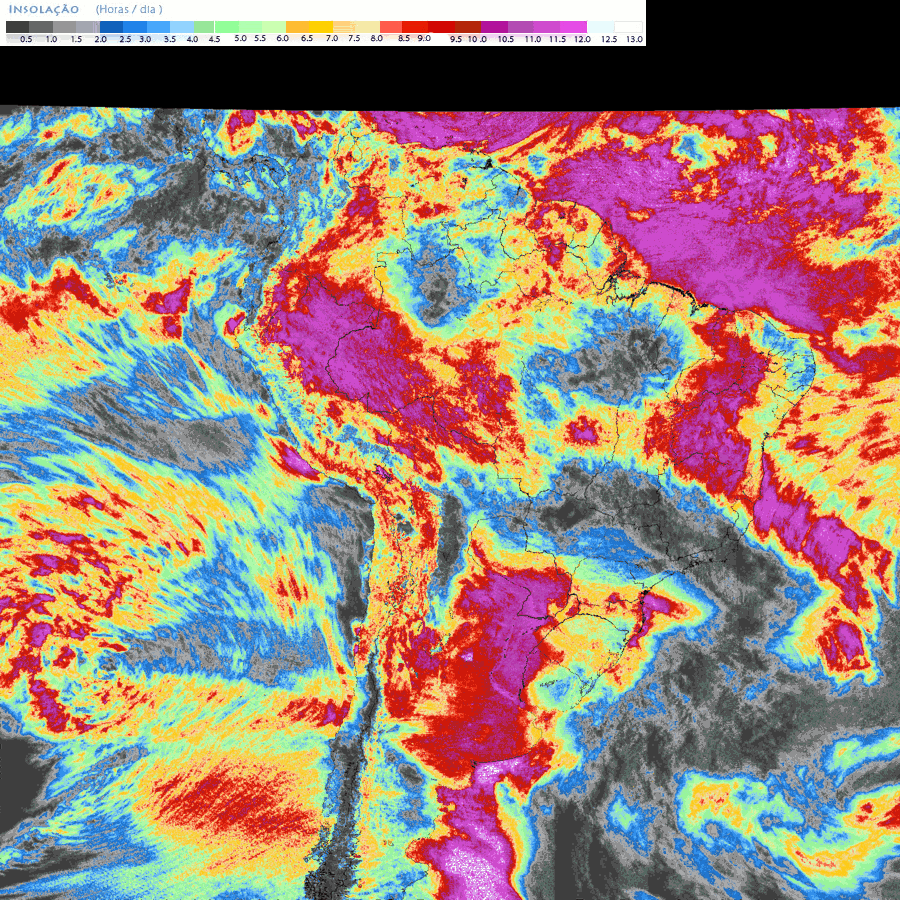Select the '5.5' legend value
The width and height of the screenshot is (900, 900).
tap(260, 38)
